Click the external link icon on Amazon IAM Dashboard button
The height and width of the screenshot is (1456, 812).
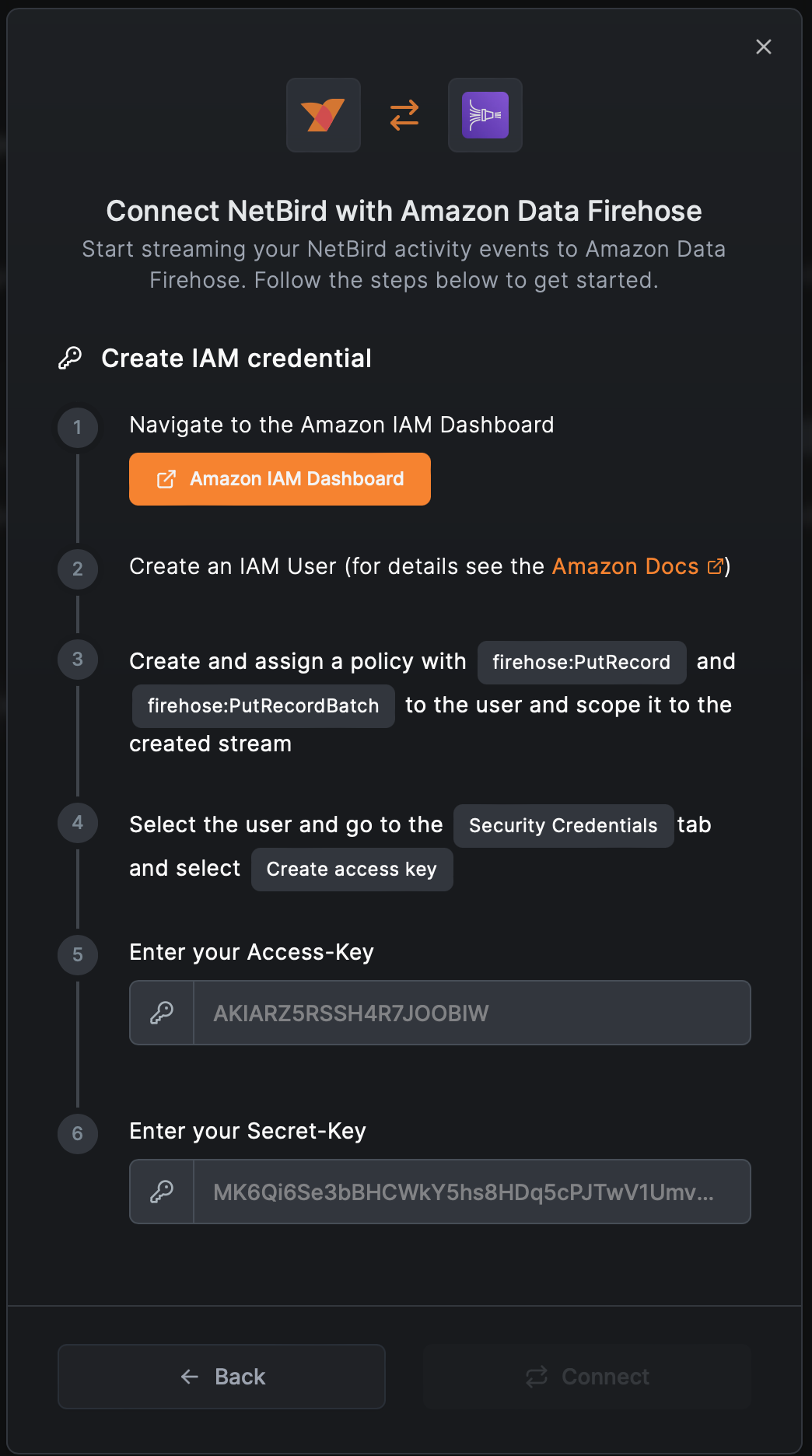click(167, 478)
